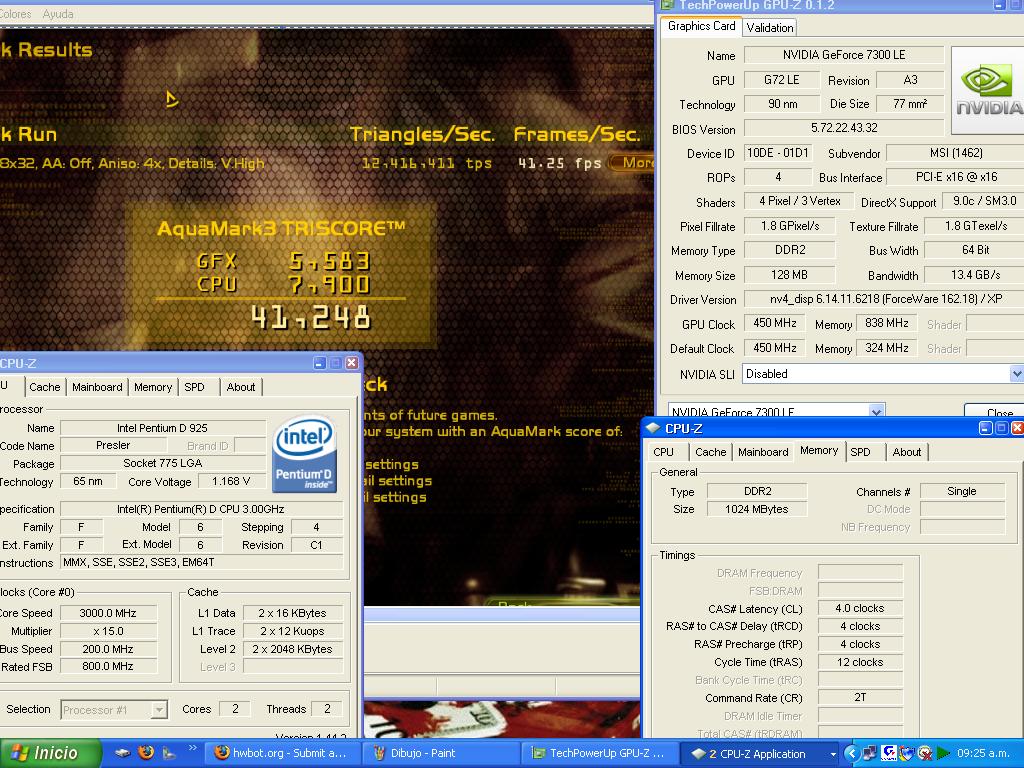Screen dimensions: 1024x768
Task: Minimize the left CPU-Z window
Action: pyautogui.click(x=319, y=363)
